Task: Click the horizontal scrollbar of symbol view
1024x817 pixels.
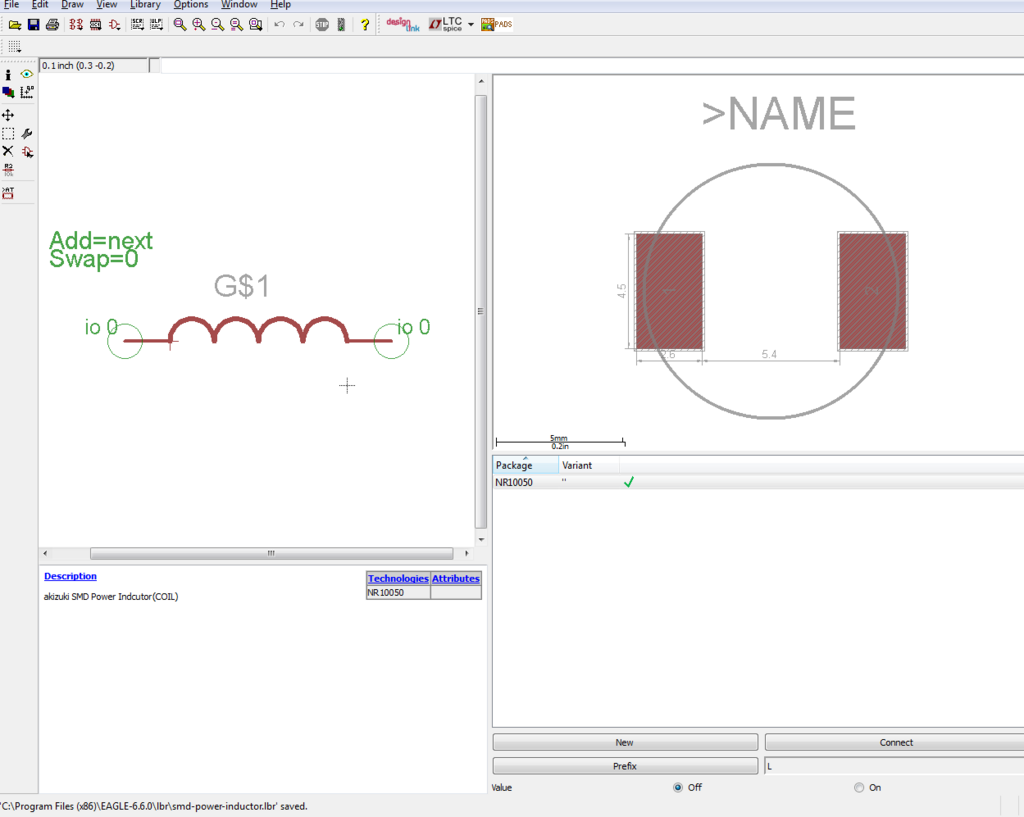Action: tap(271, 553)
